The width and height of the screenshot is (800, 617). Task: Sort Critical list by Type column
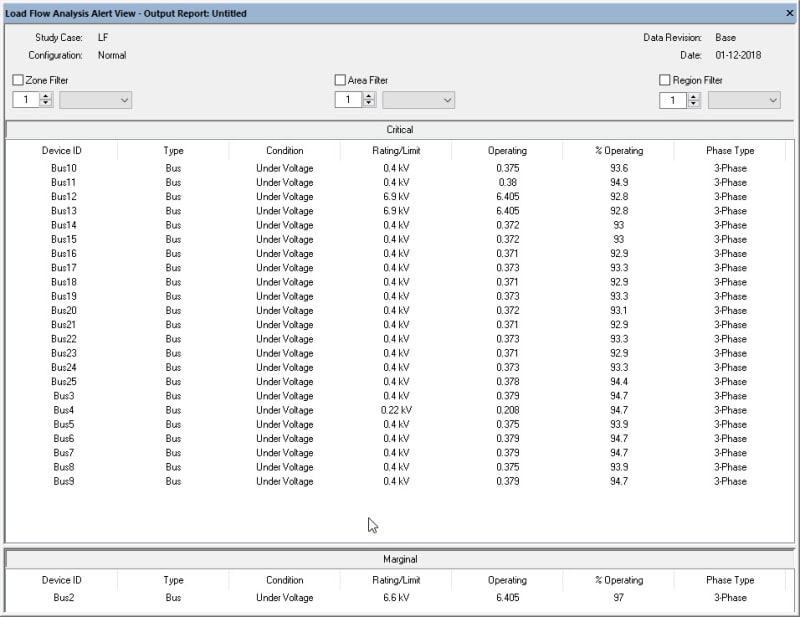tap(173, 151)
